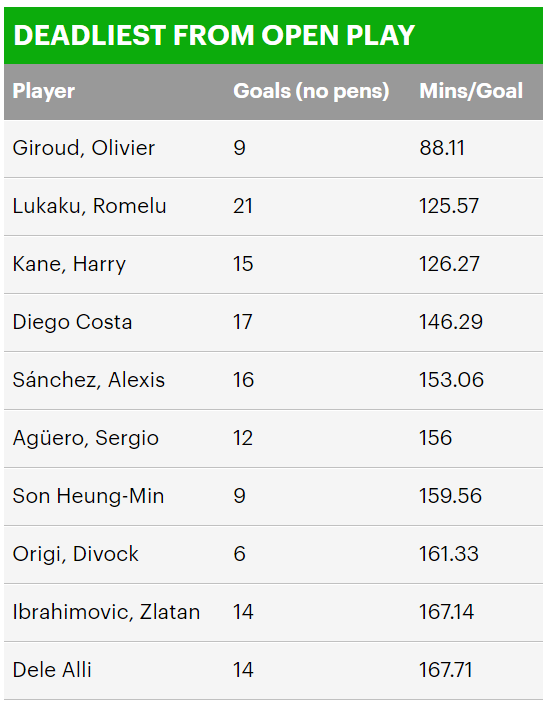Select Origi, Divock player entry
Image resolution: width=550 pixels, height=707 pixels.
click(x=76, y=554)
